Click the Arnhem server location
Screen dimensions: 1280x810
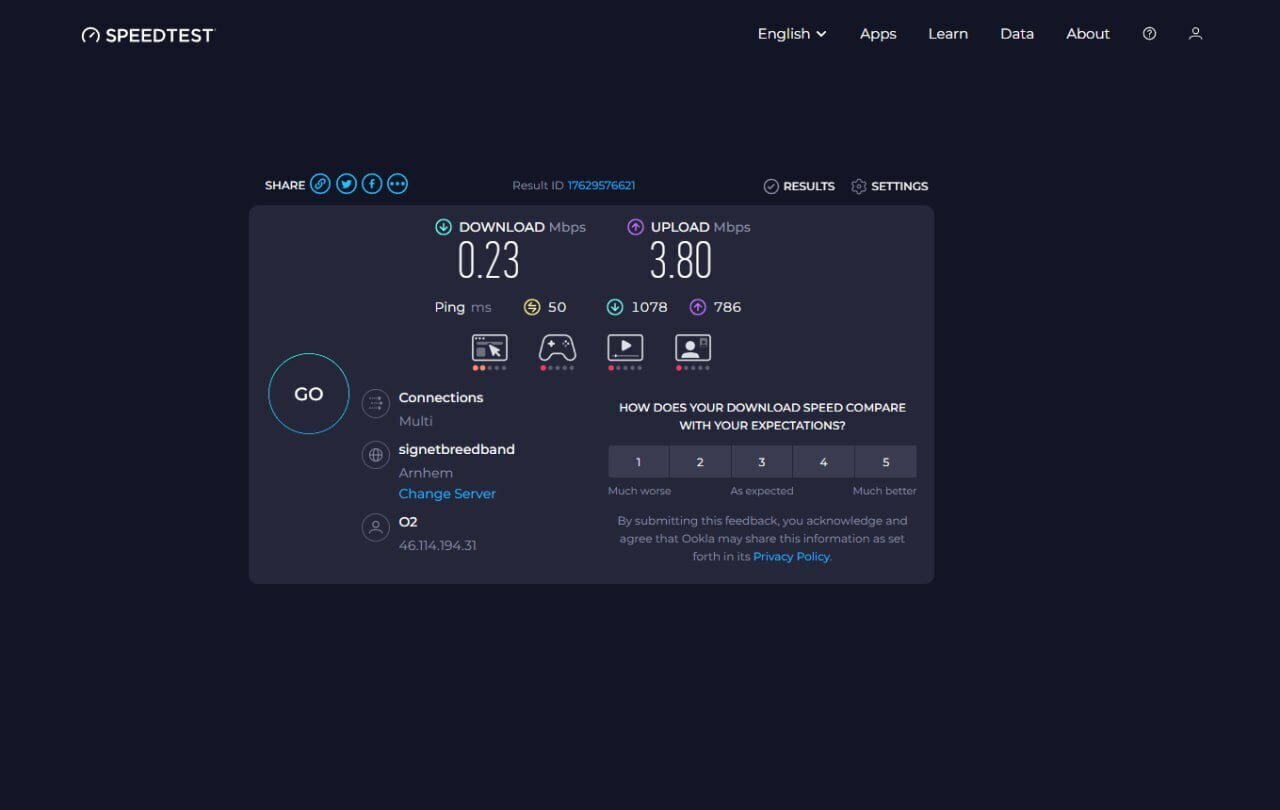[x=426, y=473]
